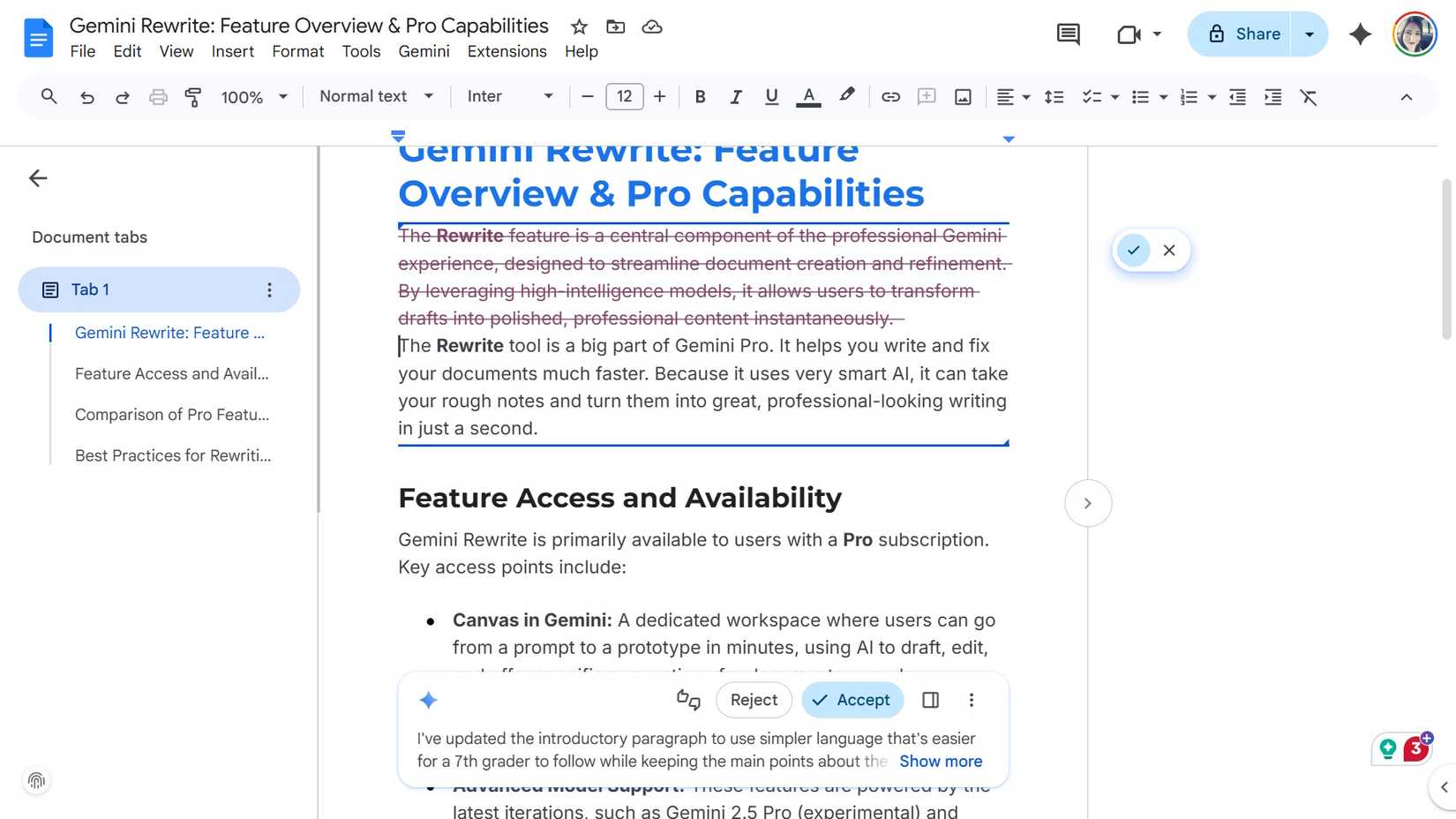Screen dimensions: 1456x819
Task: Toggle bold formatting
Action: click(700, 97)
